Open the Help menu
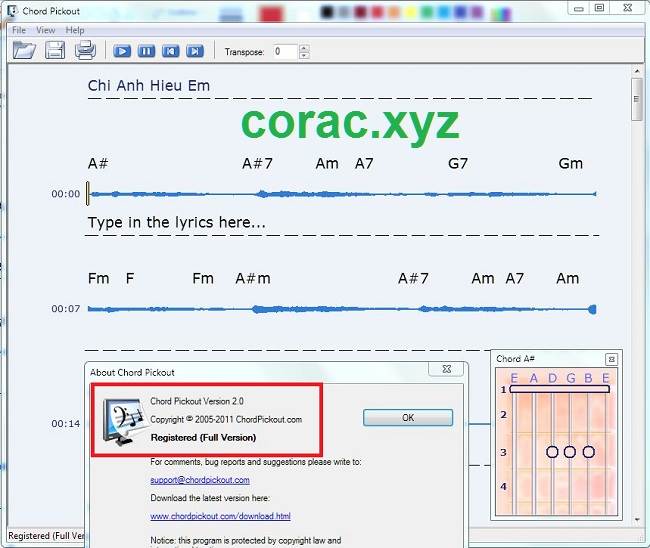650x548 pixels. tap(75, 30)
